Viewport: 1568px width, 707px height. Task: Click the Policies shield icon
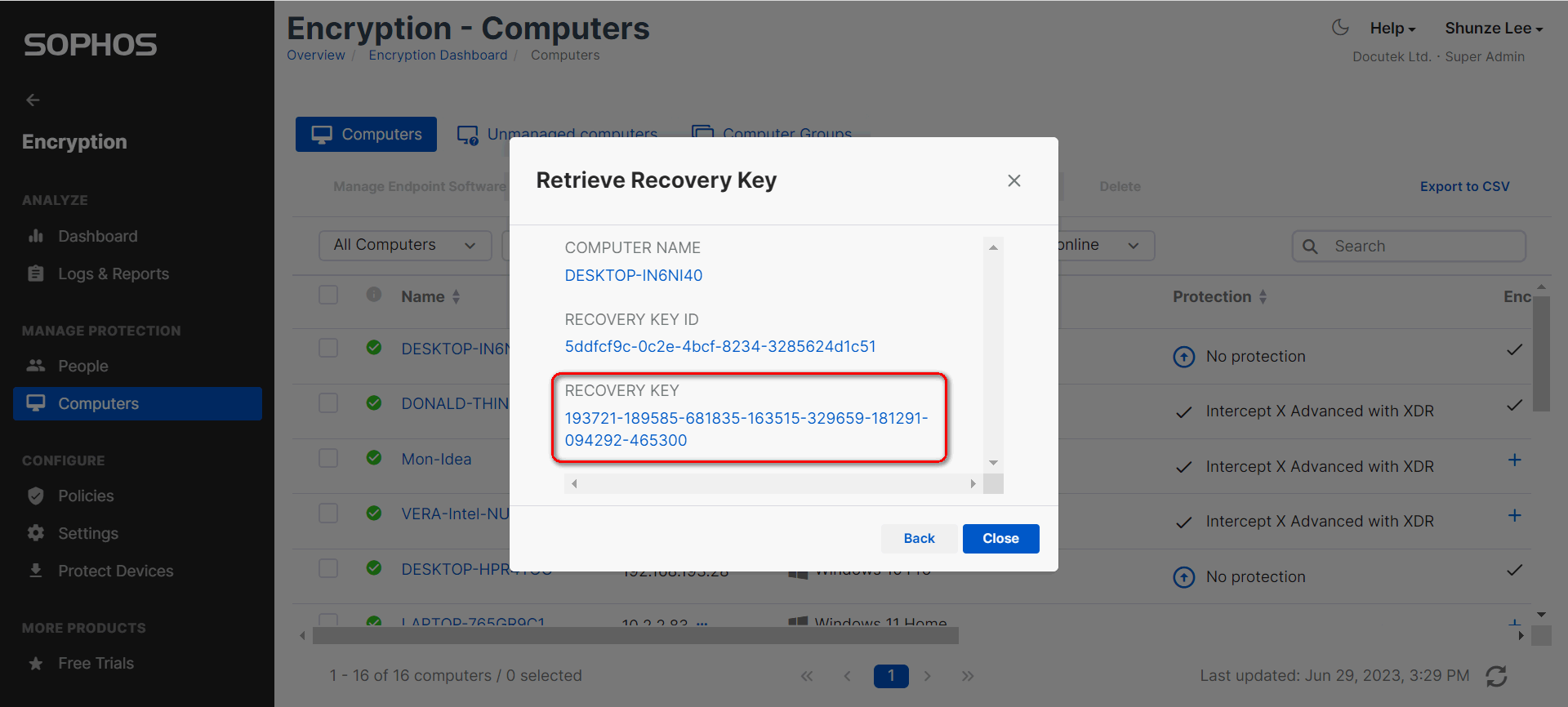click(36, 496)
